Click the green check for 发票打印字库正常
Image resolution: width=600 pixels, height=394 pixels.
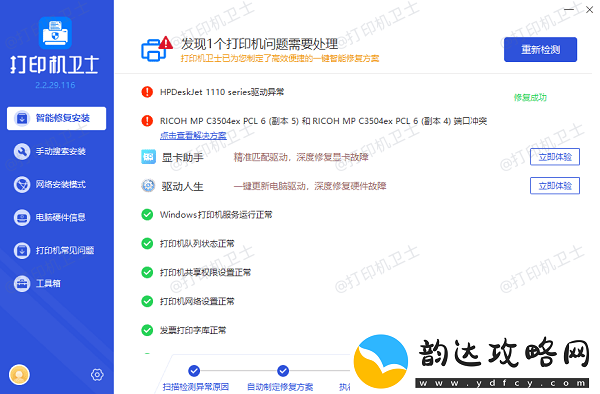tap(147, 330)
